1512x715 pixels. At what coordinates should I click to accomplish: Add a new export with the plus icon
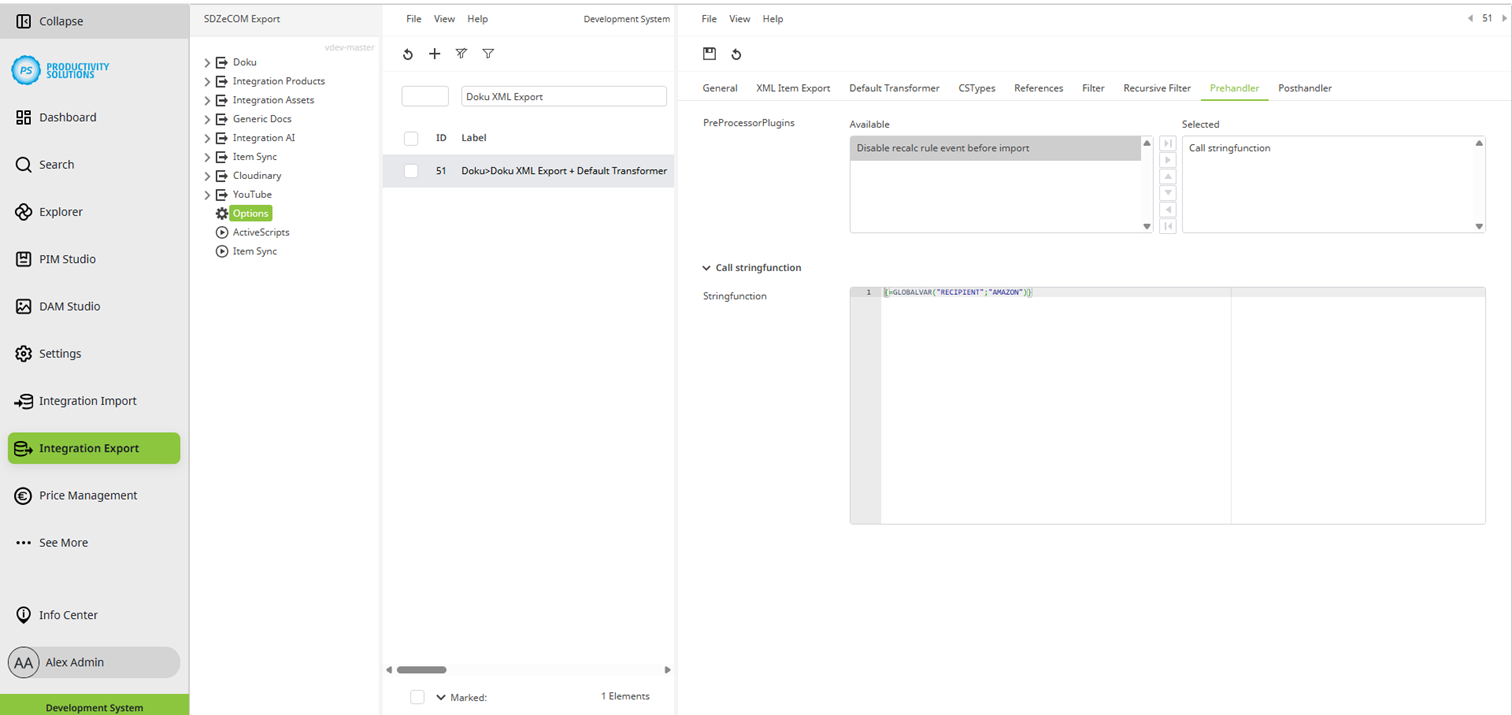tap(434, 54)
